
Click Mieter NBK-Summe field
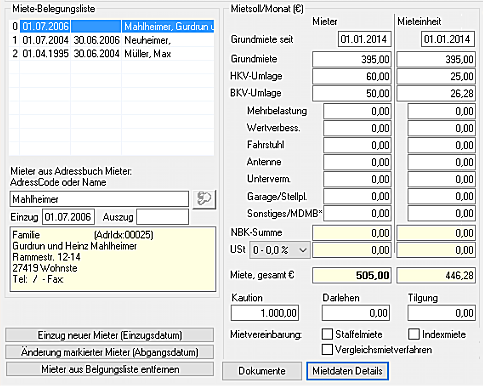pyautogui.click(x=352, y=233)
